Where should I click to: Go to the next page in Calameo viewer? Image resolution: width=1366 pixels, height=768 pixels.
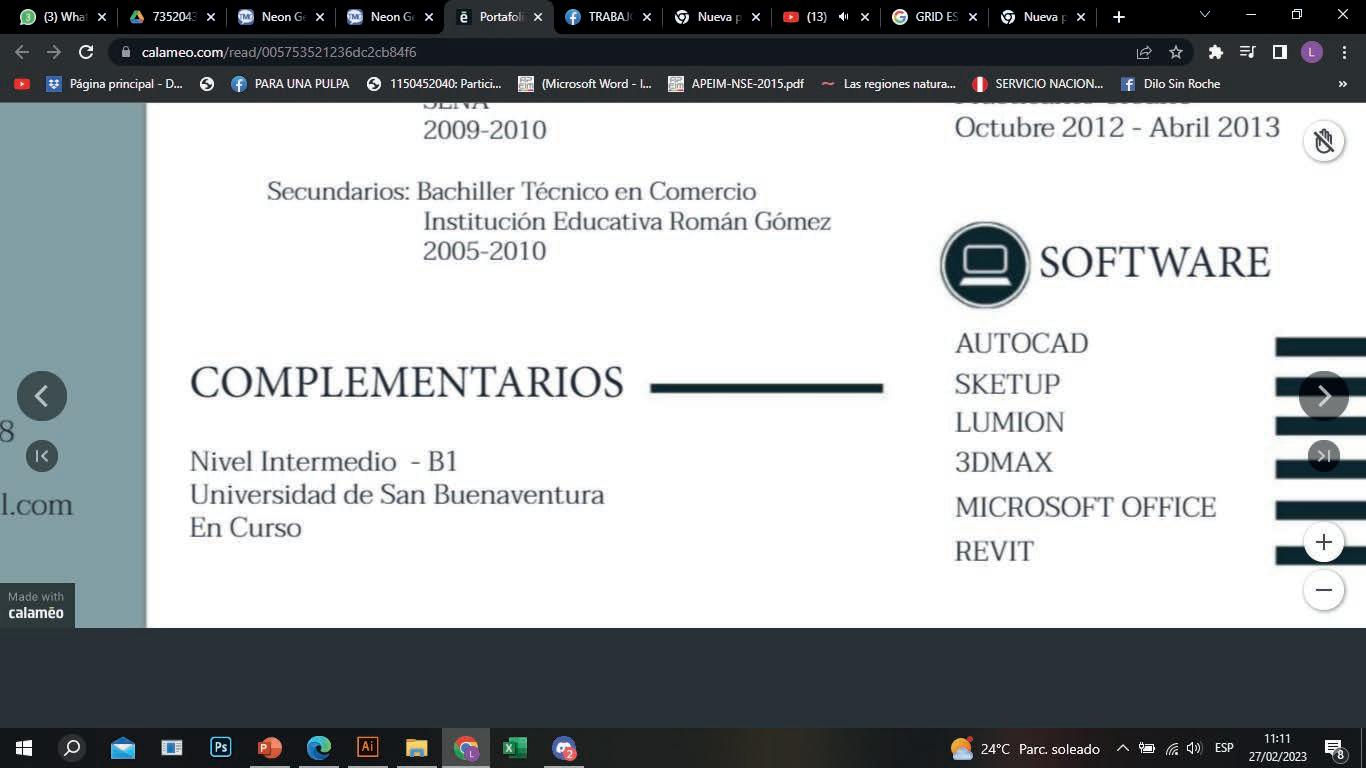coord(1323,396)
